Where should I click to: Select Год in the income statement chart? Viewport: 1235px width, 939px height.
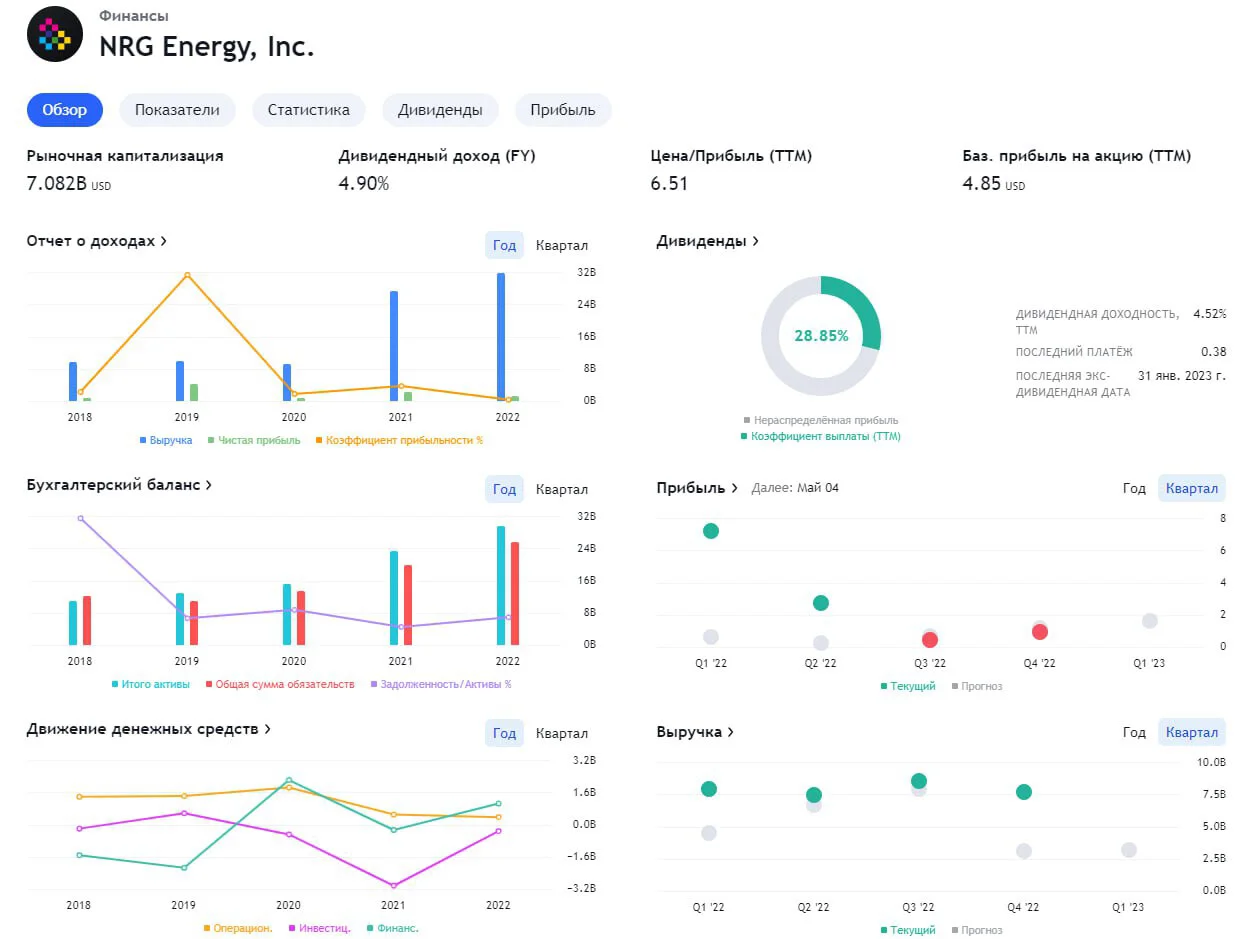(x=505, y=245)
